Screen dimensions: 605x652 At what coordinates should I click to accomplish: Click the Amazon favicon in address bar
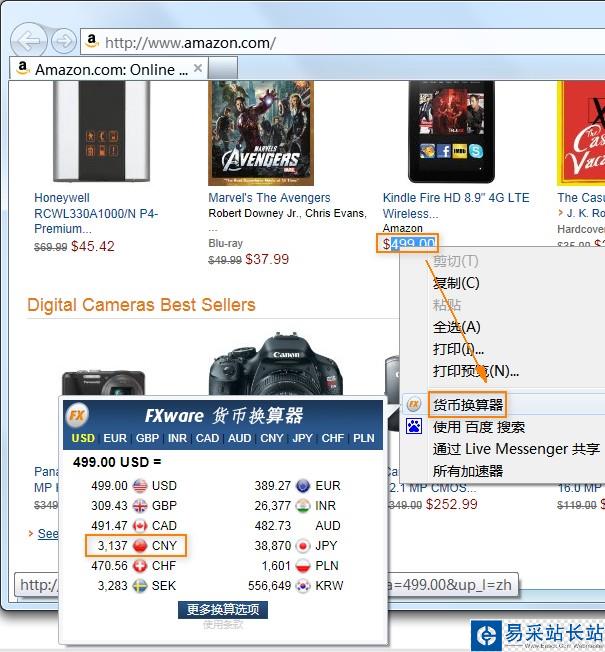[91, 41]
